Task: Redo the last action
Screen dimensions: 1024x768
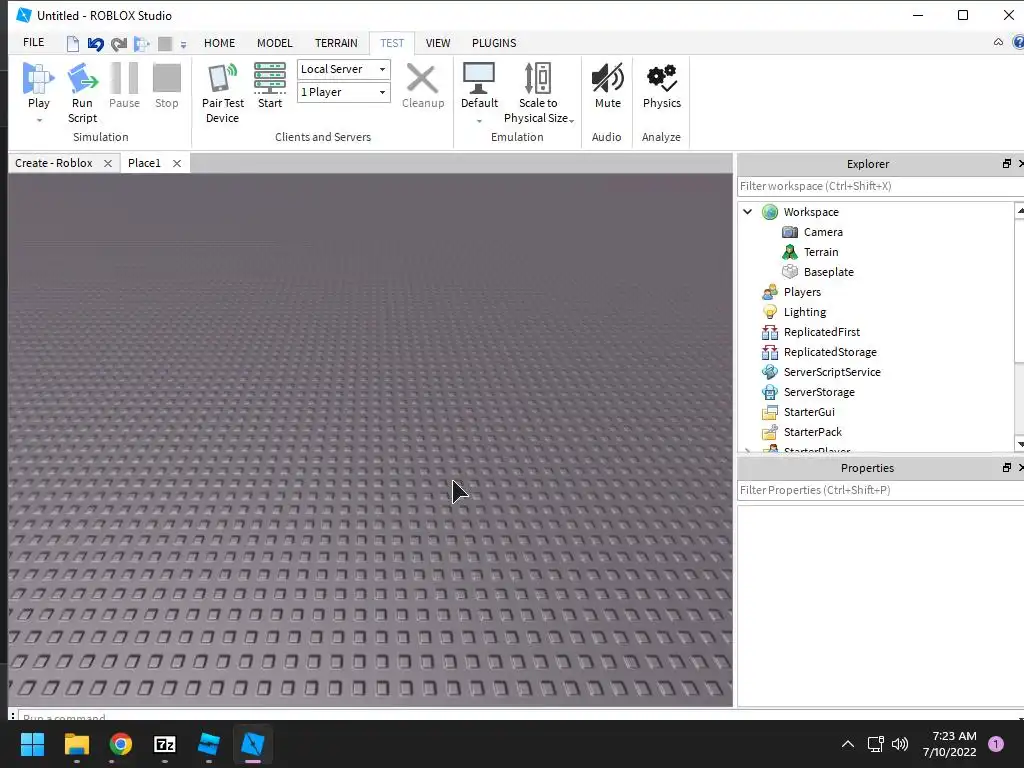Action: (119, 44)
